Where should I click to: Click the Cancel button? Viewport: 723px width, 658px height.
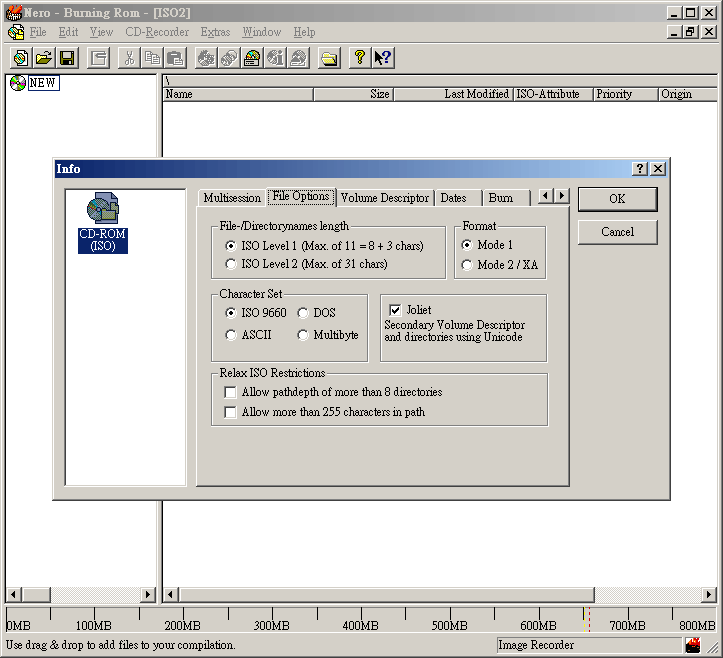617,232
